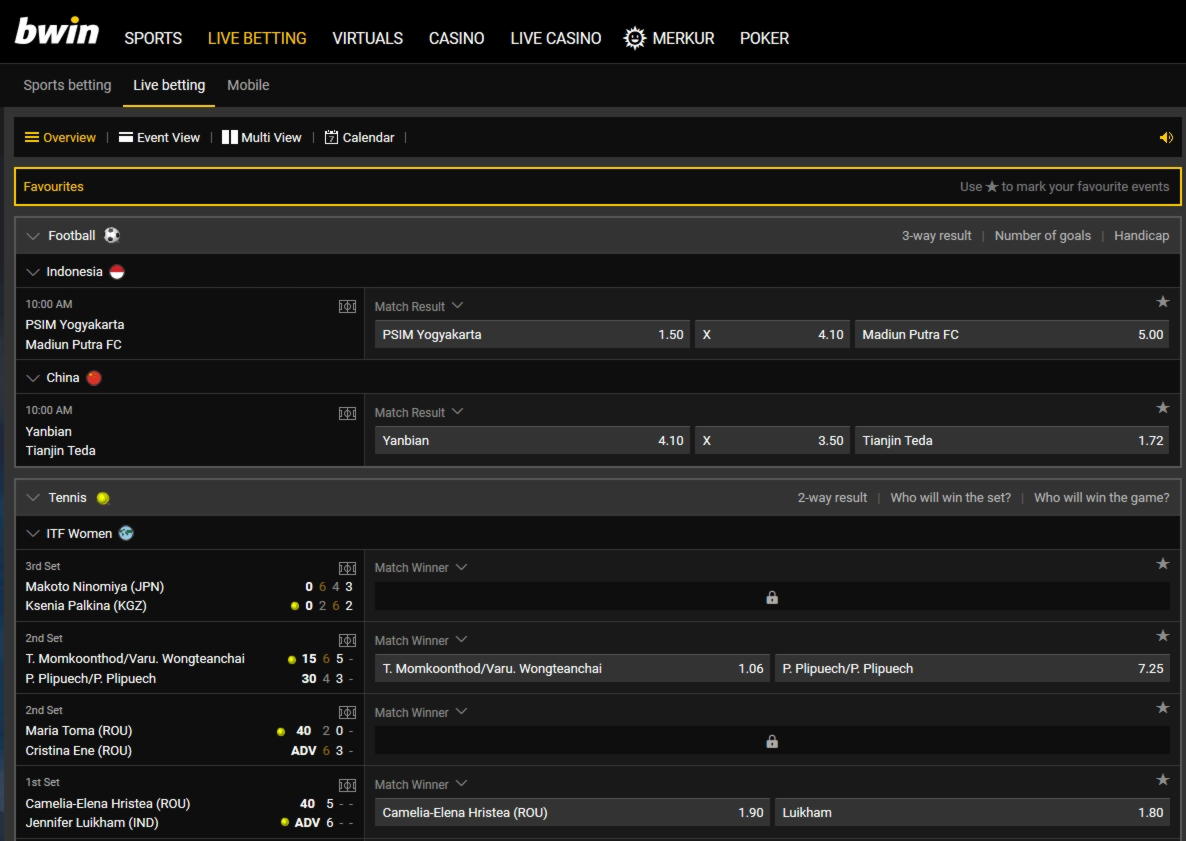Click the Event View icon
This screenshot has width=1186, height=841.
(x=126, y=138)
